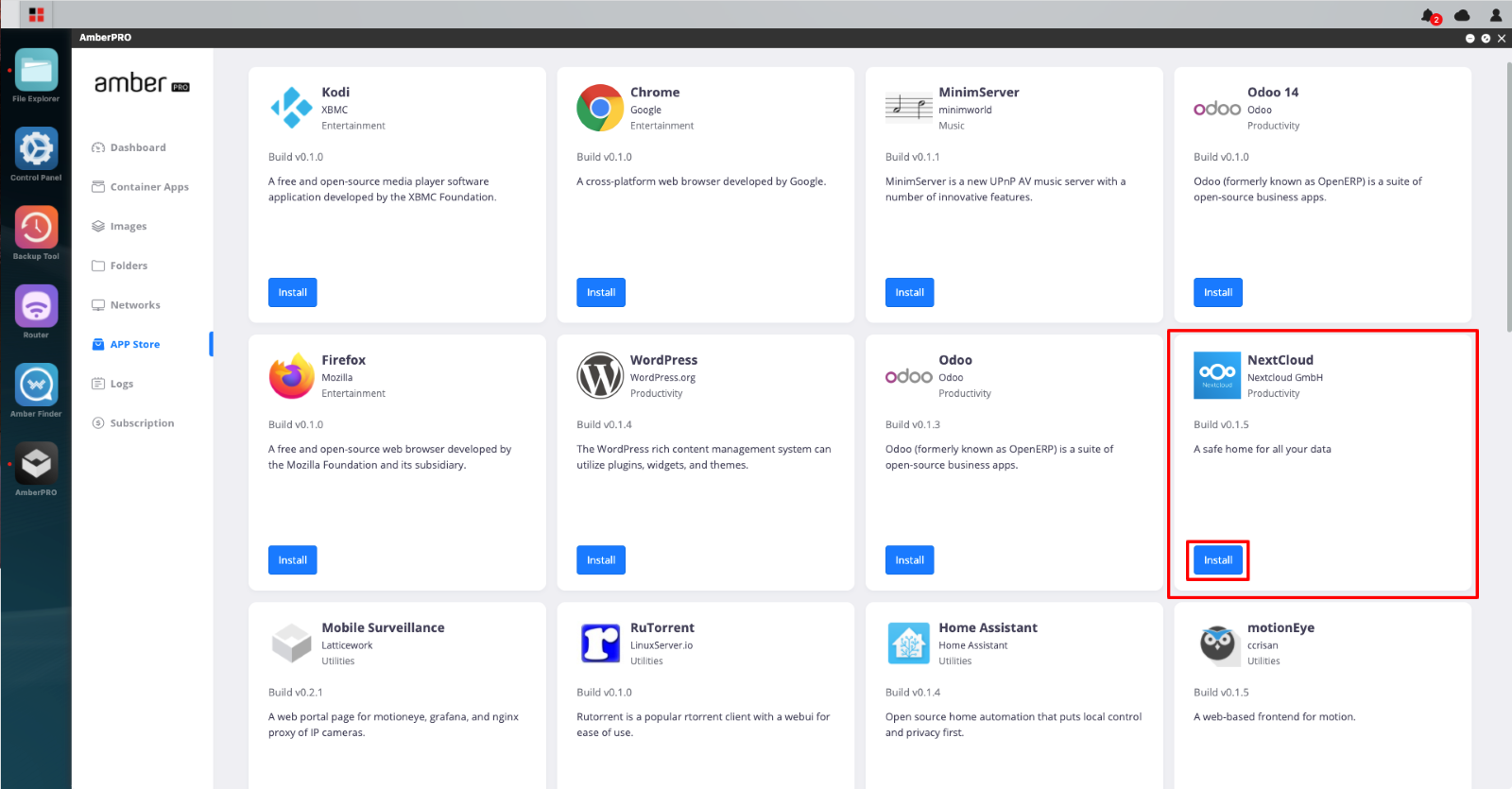This screenshot has width=1512, height=789.
Task: Install MinimServer
Action: click(910, 293)
